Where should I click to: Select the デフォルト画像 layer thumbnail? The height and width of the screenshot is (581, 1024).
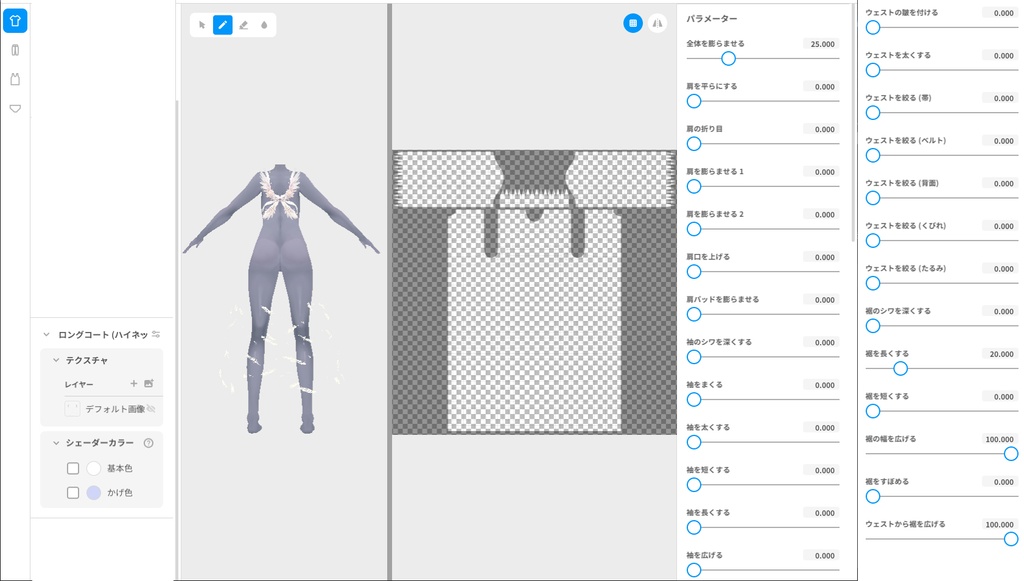(72, 409)
